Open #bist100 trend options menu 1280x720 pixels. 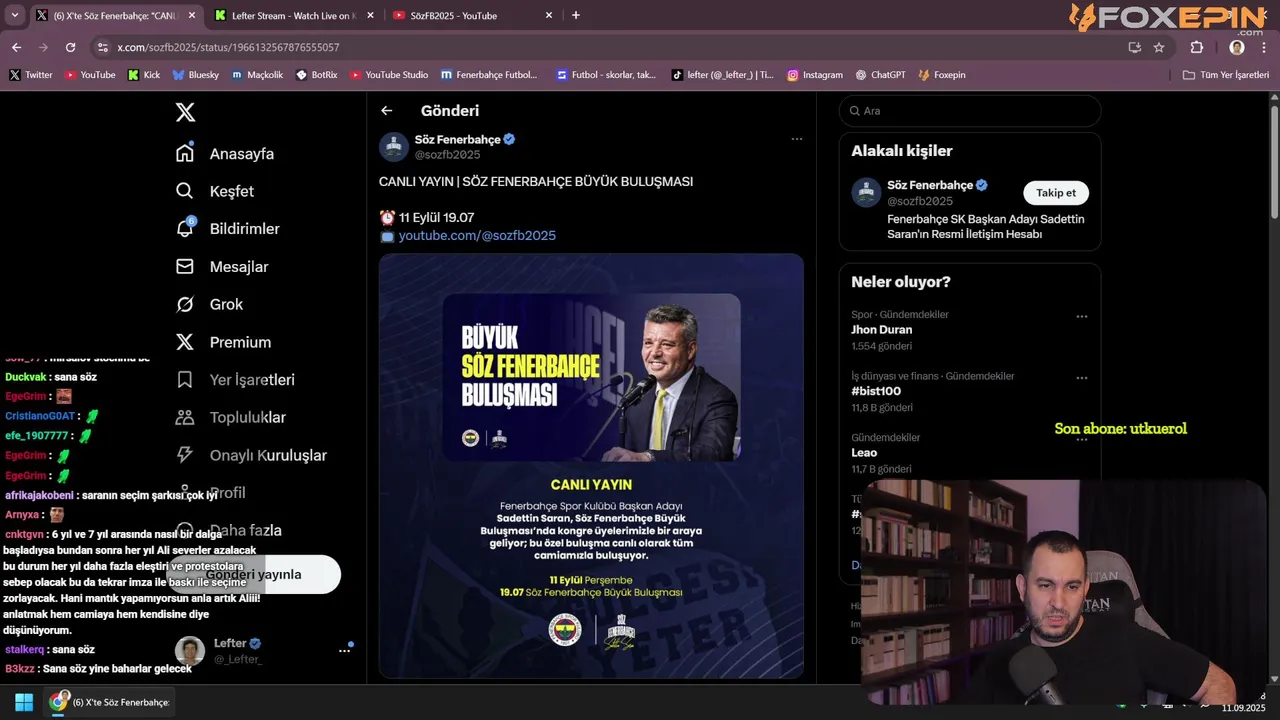point(1082,378)
